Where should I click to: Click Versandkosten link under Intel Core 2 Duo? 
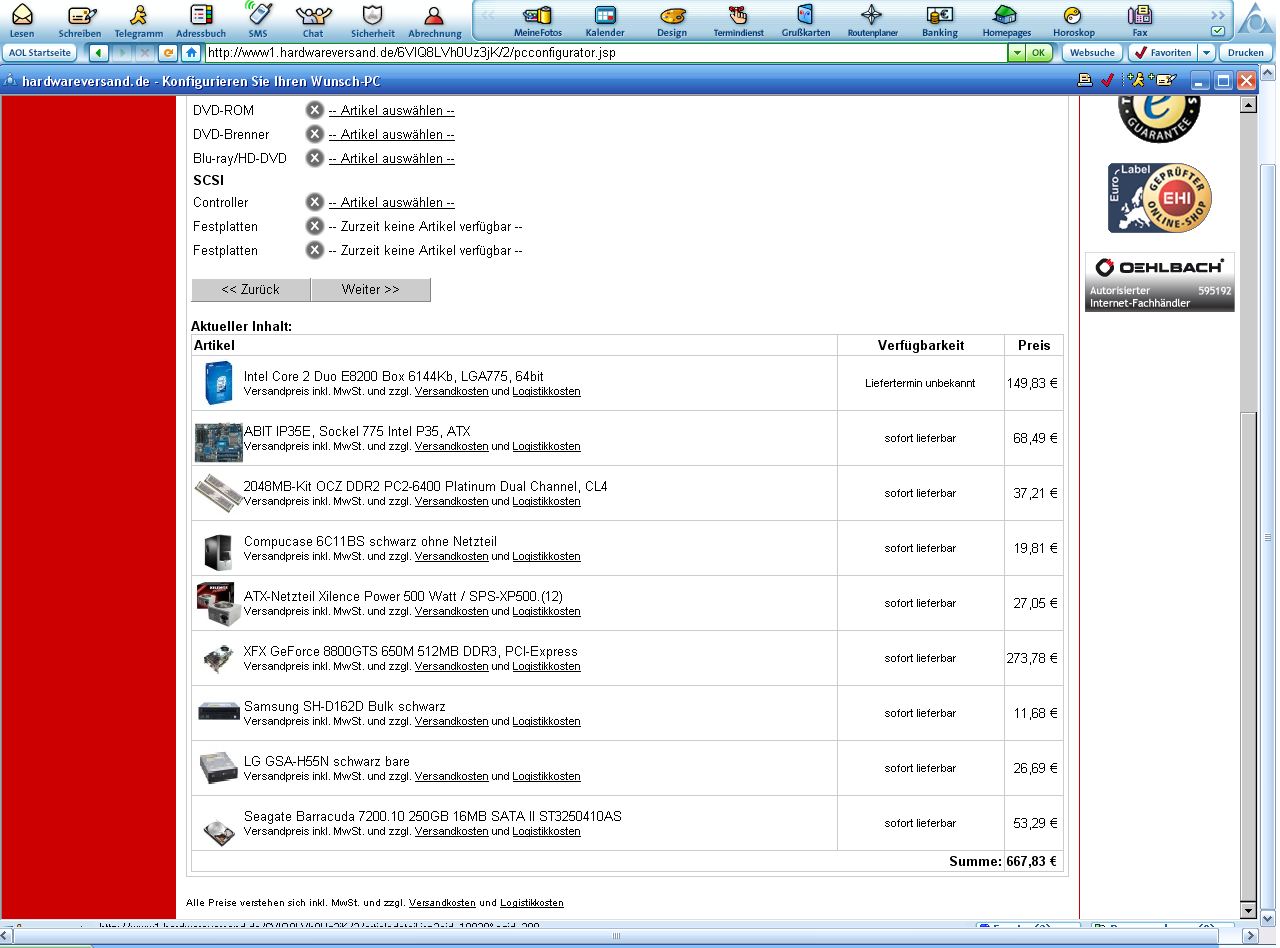tap(452, 391)
